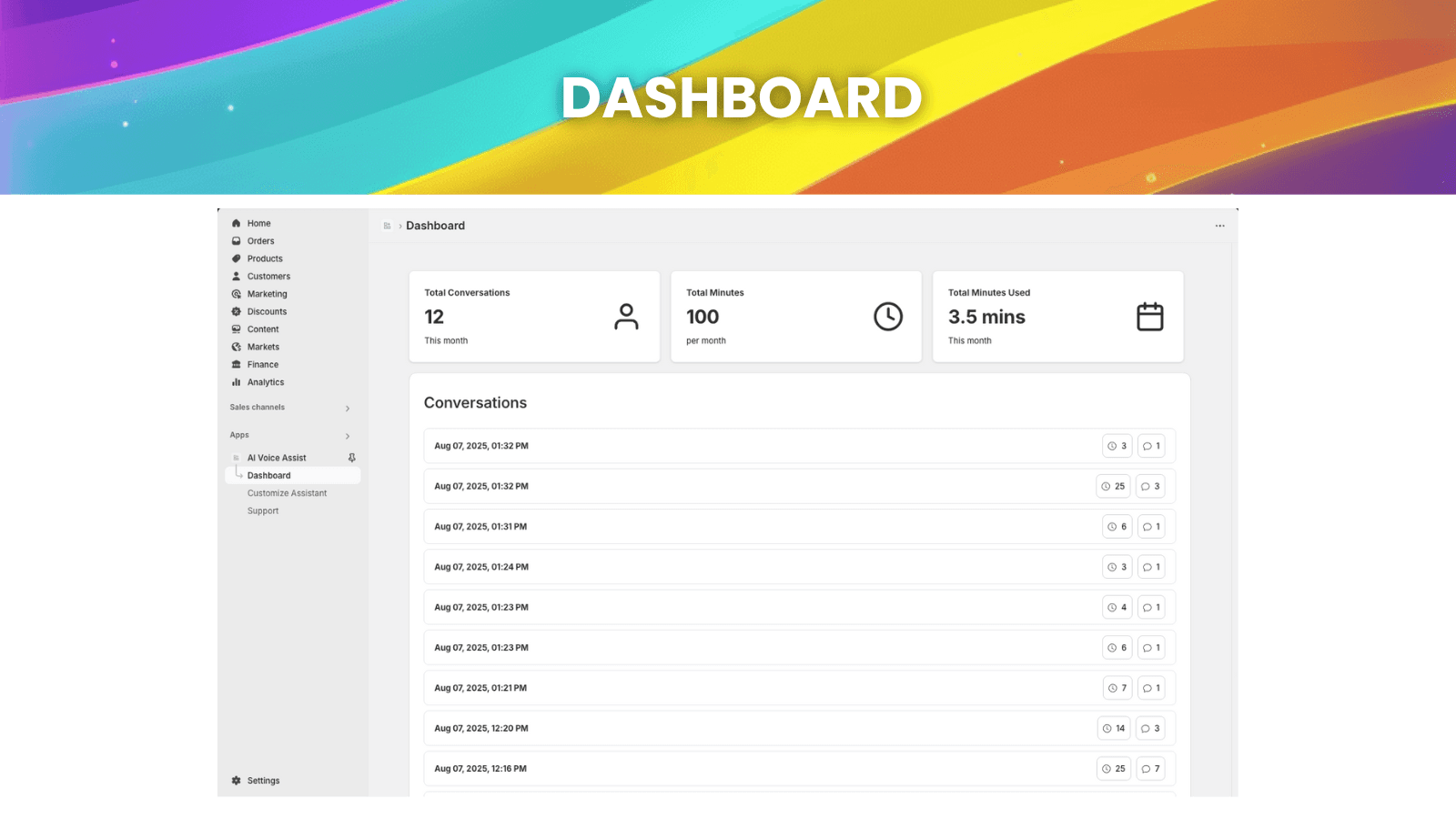
Task: Pin the AI Voice Assist app
Action: coord(351,457)
